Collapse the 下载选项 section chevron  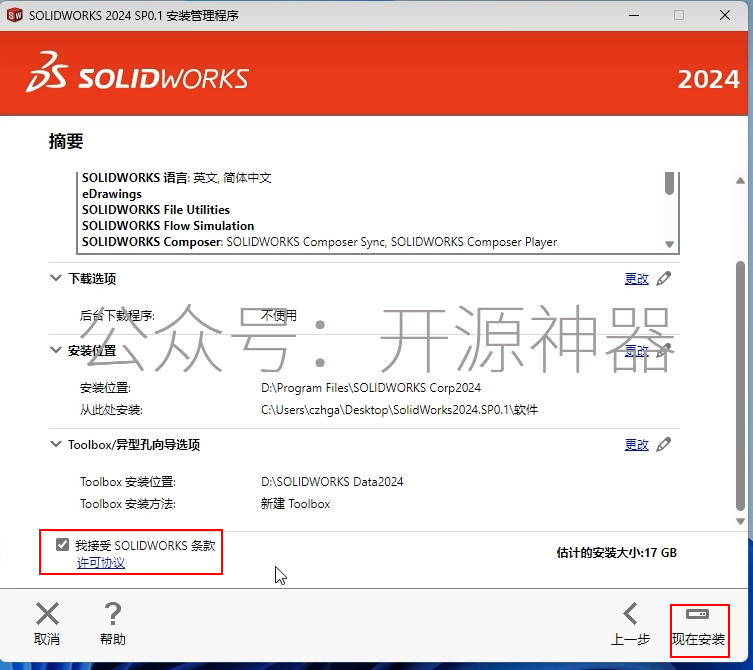(x=56, y=278)
